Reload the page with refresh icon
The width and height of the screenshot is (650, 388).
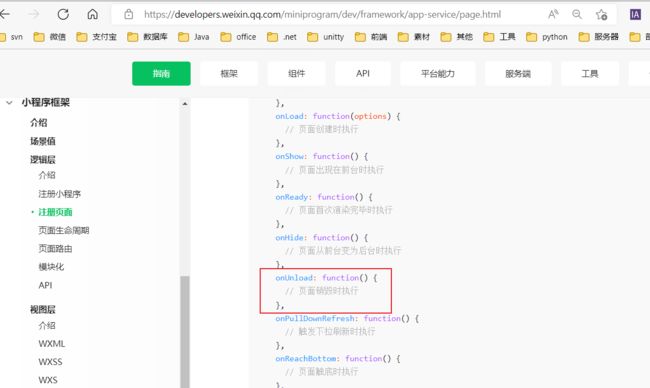point(63,15)
